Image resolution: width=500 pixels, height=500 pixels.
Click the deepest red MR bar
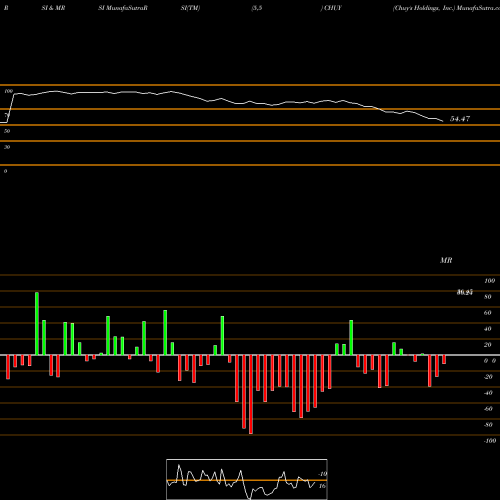[251, 394]
